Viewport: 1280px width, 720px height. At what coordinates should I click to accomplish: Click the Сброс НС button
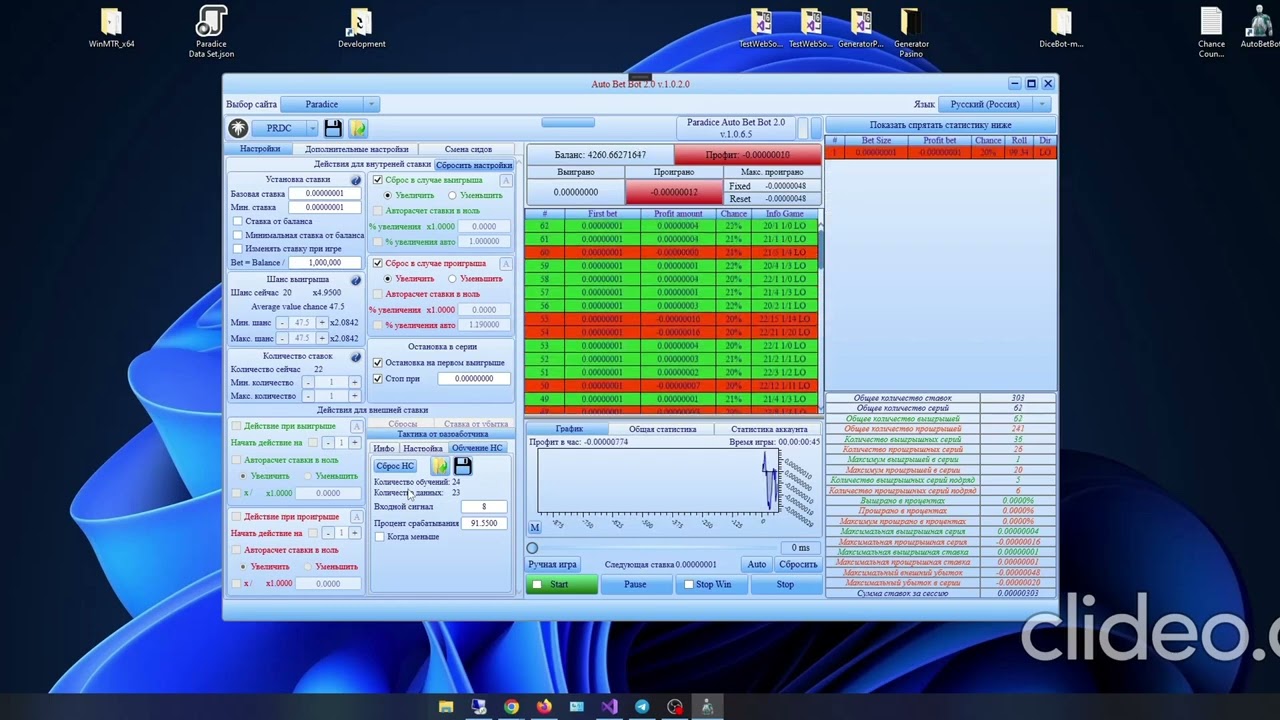395,466
